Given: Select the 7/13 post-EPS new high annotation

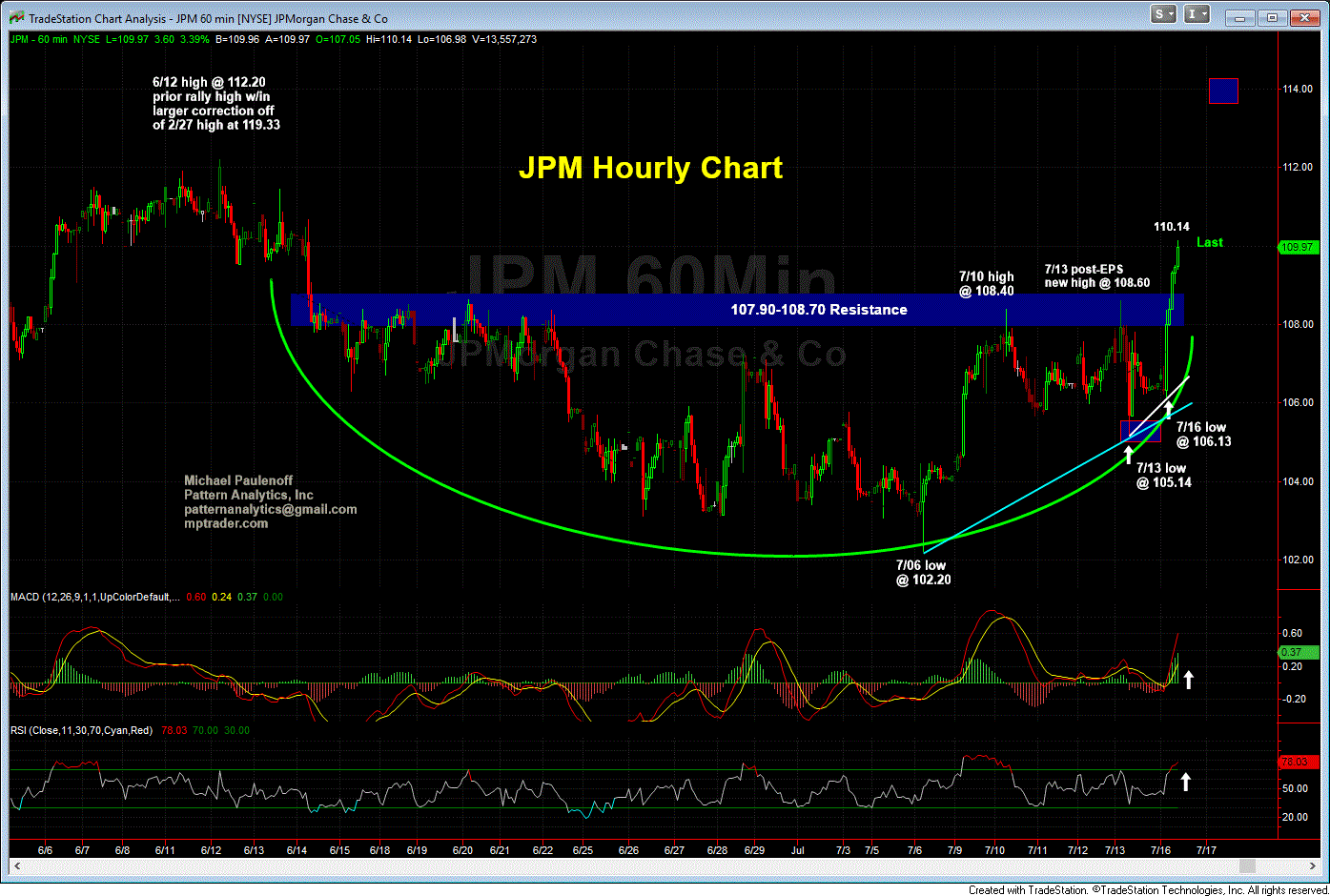Looking at the screenshot, I should point(1097,276).
